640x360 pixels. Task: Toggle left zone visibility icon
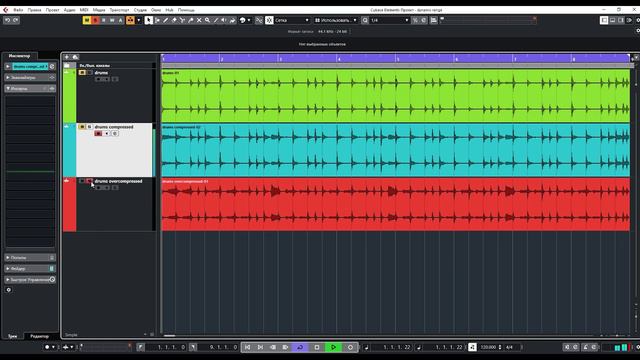[604, 20]
